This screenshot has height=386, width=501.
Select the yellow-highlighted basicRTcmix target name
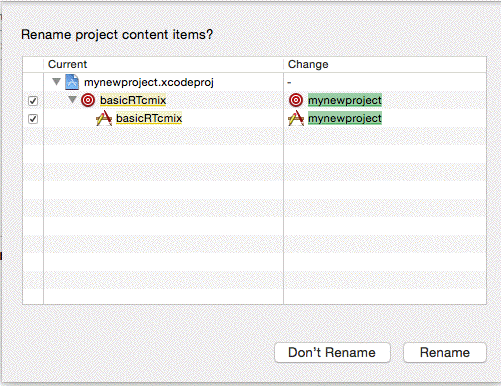click(x=133, y=100)
